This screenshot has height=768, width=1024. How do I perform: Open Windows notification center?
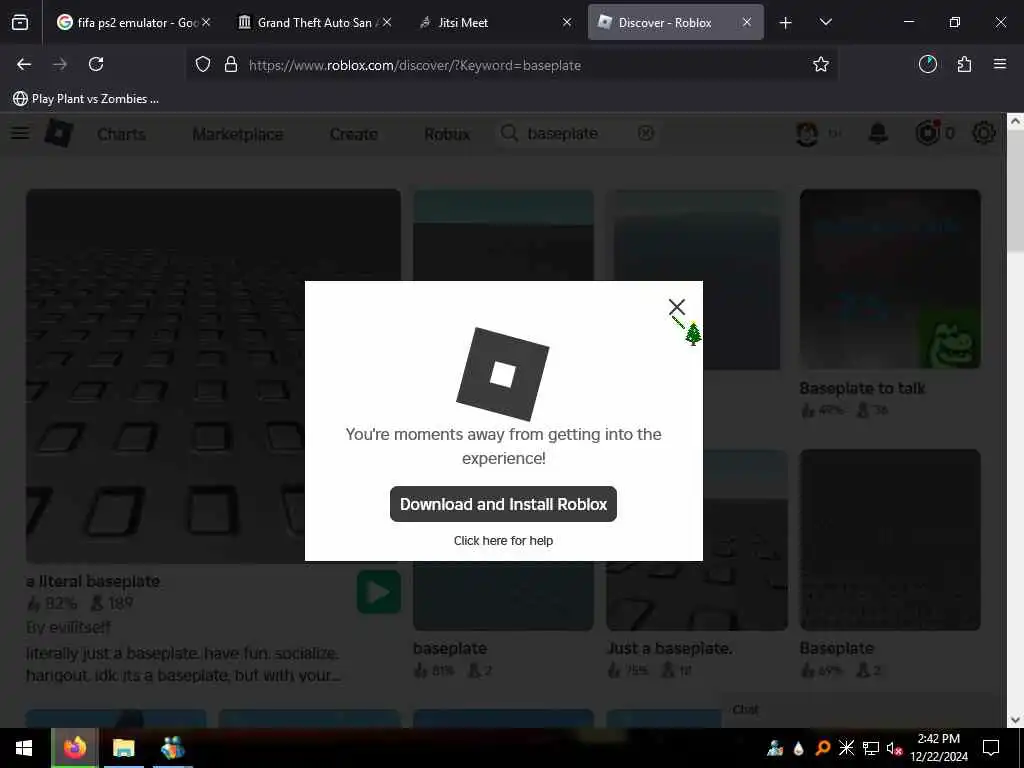coord(991,748)
